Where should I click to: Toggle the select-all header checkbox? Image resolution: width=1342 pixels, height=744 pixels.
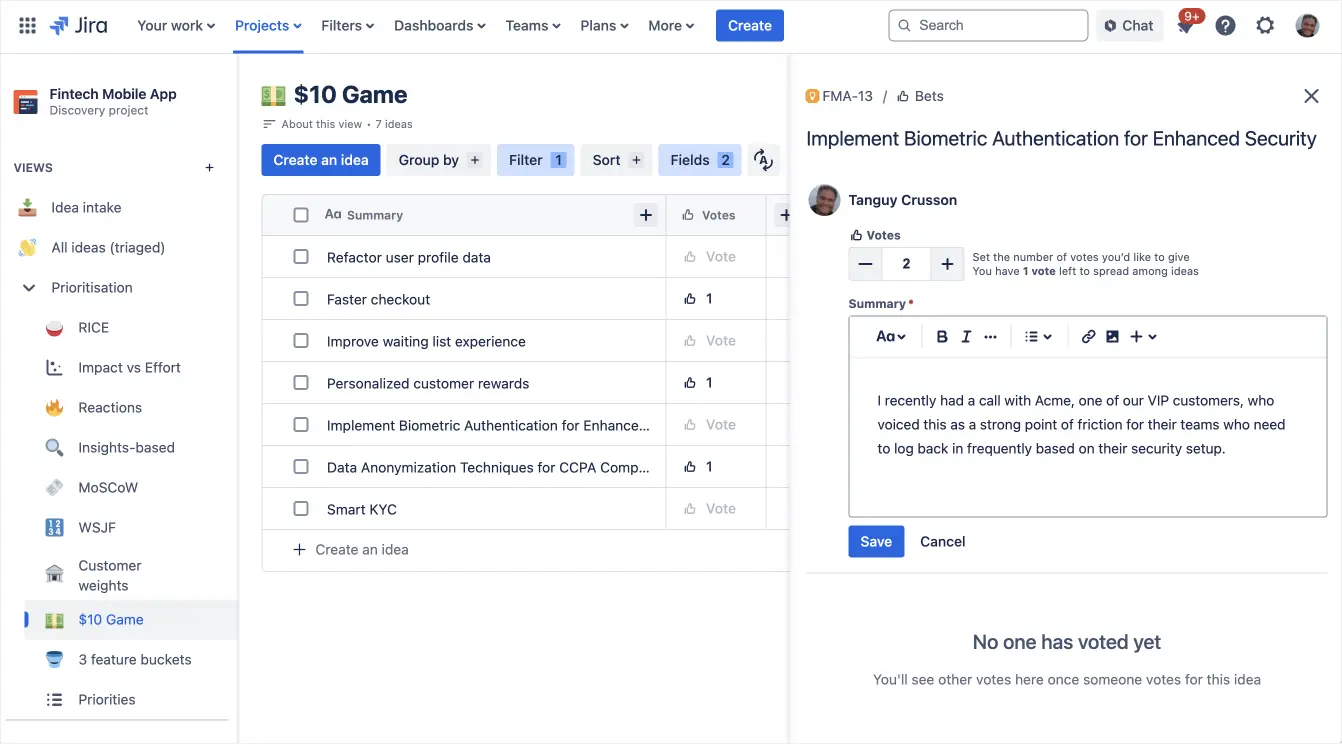click(x=301, y=215)
